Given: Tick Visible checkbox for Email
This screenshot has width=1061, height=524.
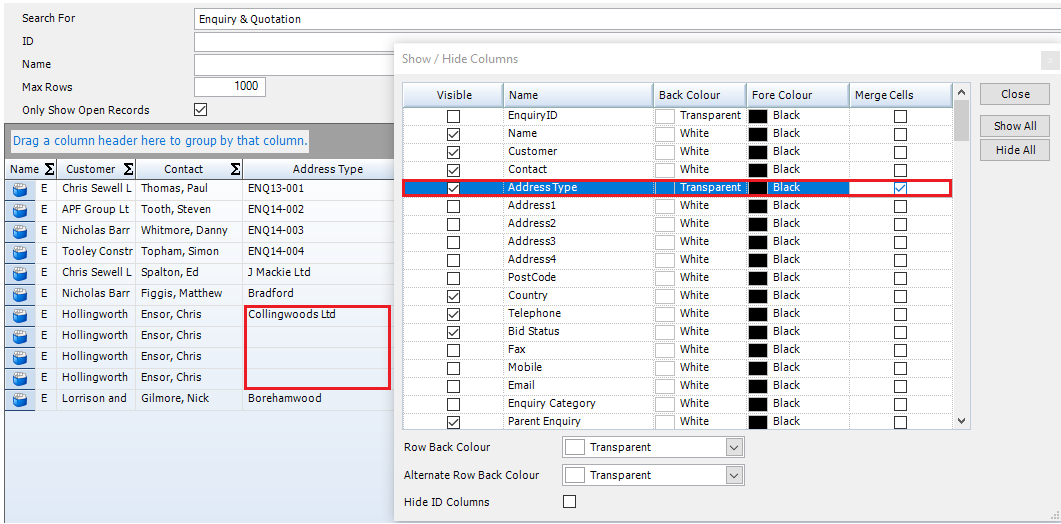Looking at the screenshot, I should 453,386.
